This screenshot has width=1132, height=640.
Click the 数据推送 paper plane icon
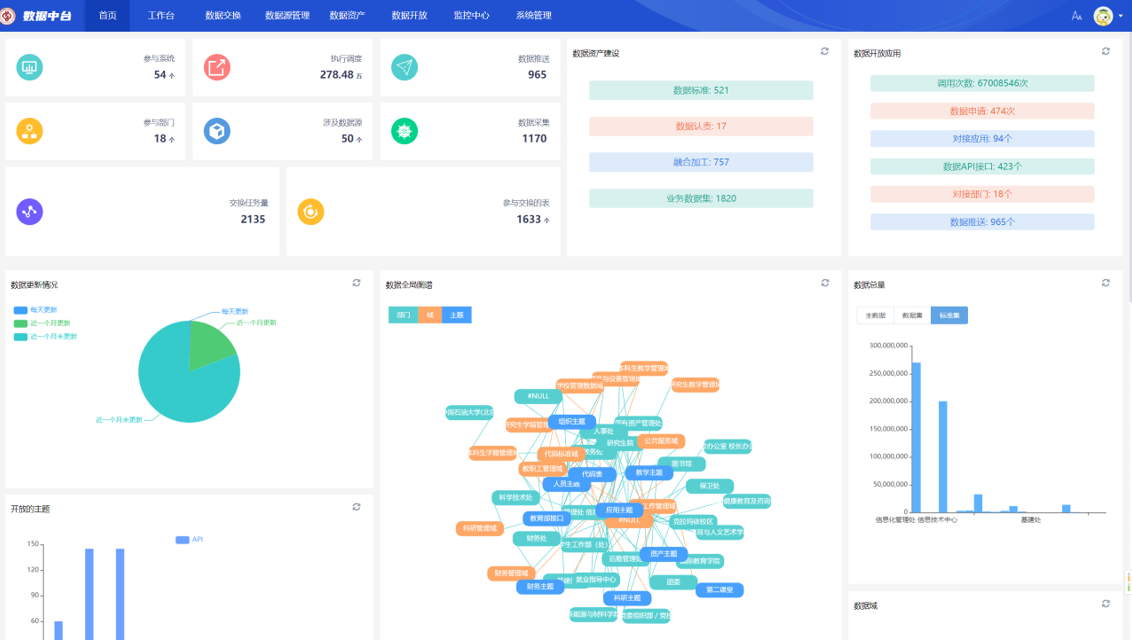tap(404, 67)
